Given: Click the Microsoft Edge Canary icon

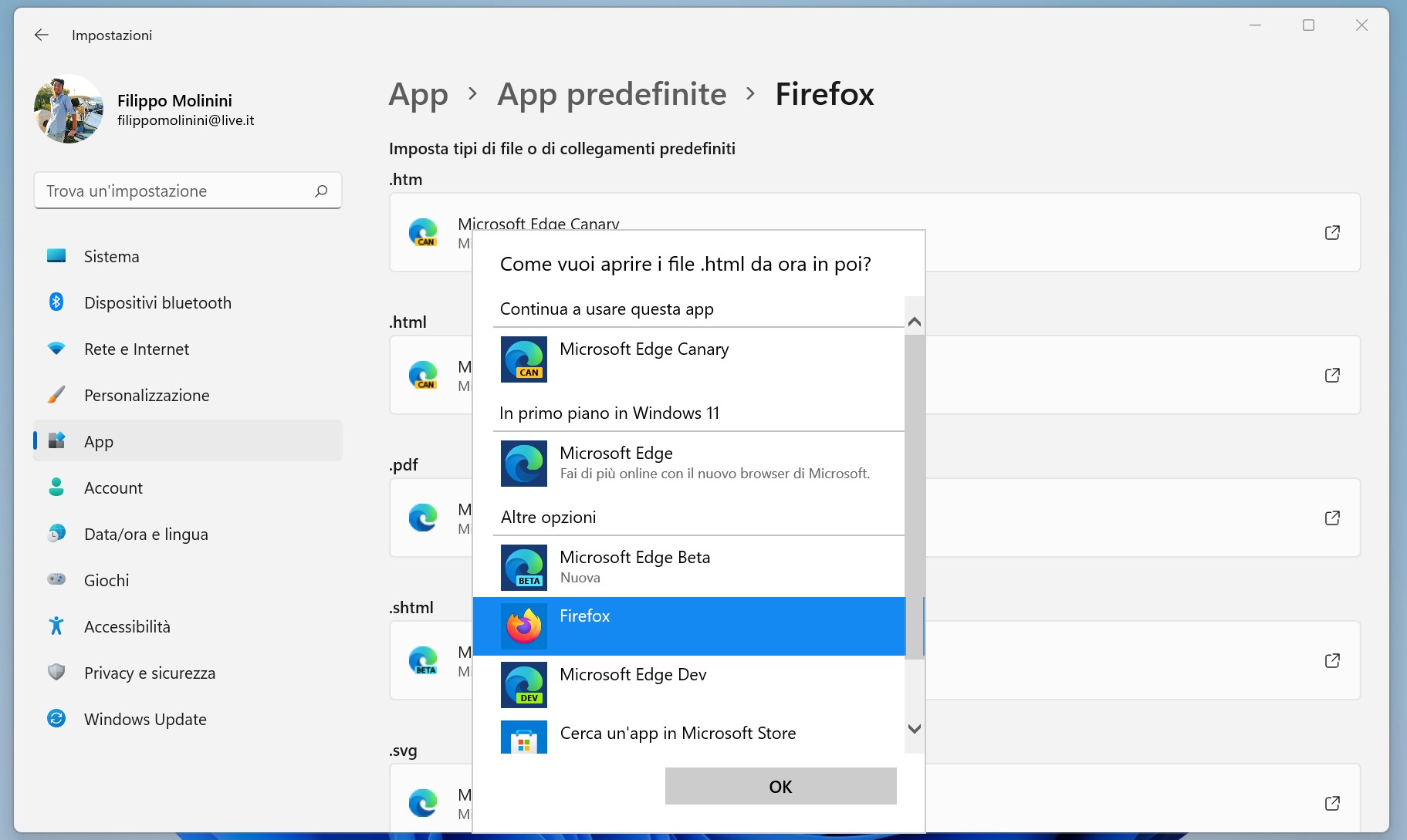Looking at the screenshot, I should (x=524, y=359).
